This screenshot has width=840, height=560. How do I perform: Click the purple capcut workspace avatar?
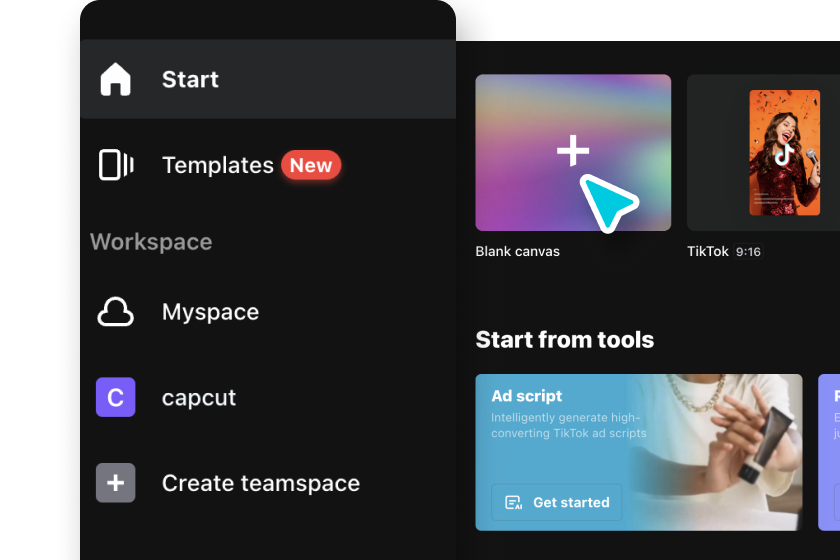116,397
